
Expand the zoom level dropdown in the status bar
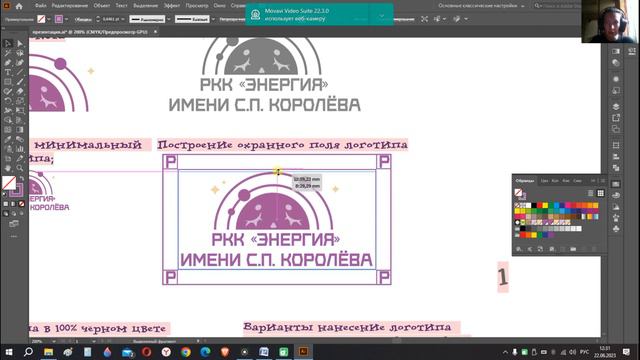(53, 341)
